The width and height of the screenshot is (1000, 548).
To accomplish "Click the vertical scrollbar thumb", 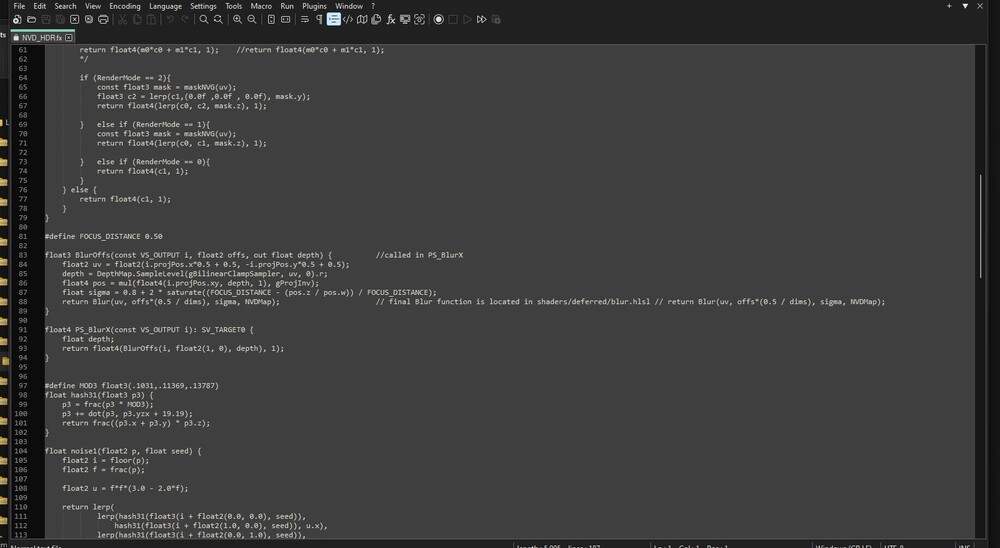I will tap(981, 226).
